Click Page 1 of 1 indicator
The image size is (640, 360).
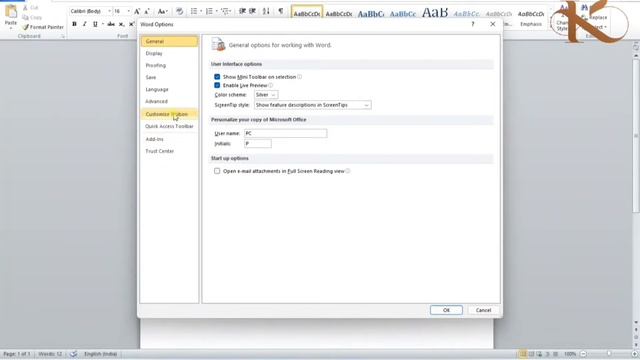17,354
